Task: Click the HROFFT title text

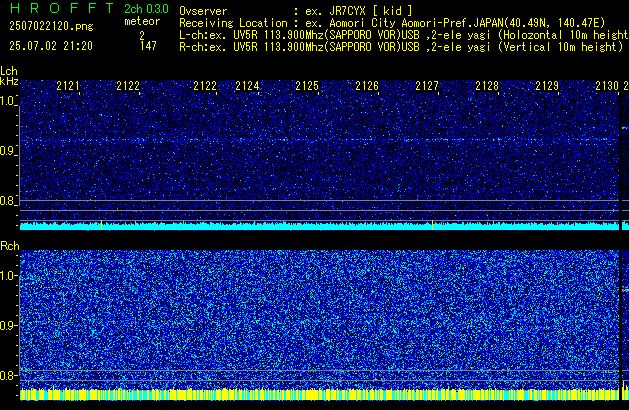Action: point(62,8)
